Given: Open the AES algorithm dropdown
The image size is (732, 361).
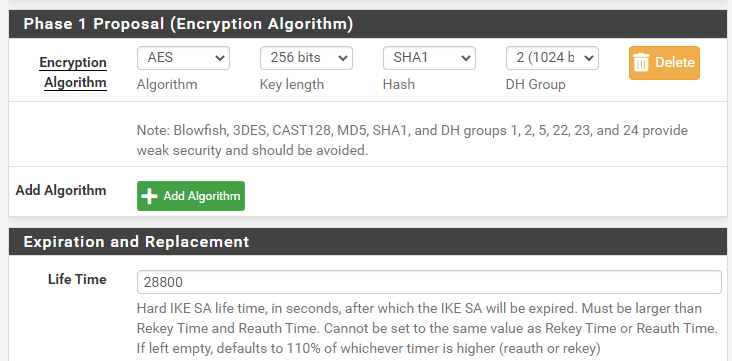Looking at the screenshot, I should pos(183,58).
